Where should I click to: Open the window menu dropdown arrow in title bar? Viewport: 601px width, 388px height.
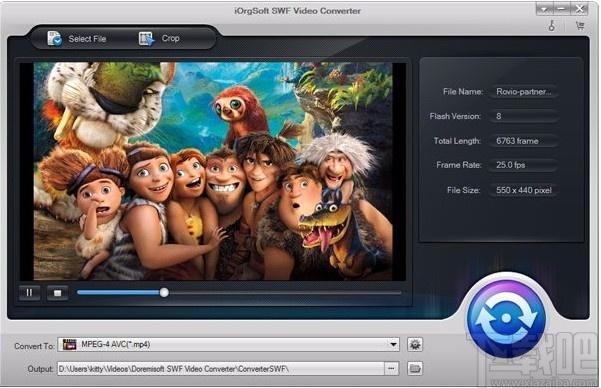pyautogui.click(x=544, y=8)
